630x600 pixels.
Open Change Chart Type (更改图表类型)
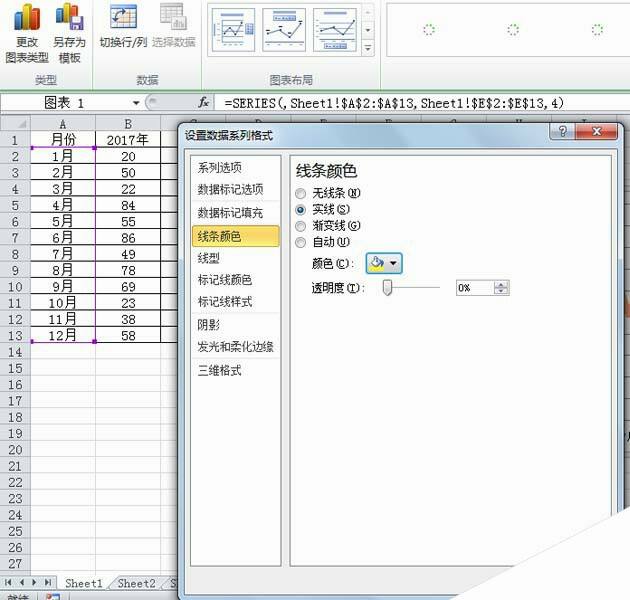click(x=27, y=34)
